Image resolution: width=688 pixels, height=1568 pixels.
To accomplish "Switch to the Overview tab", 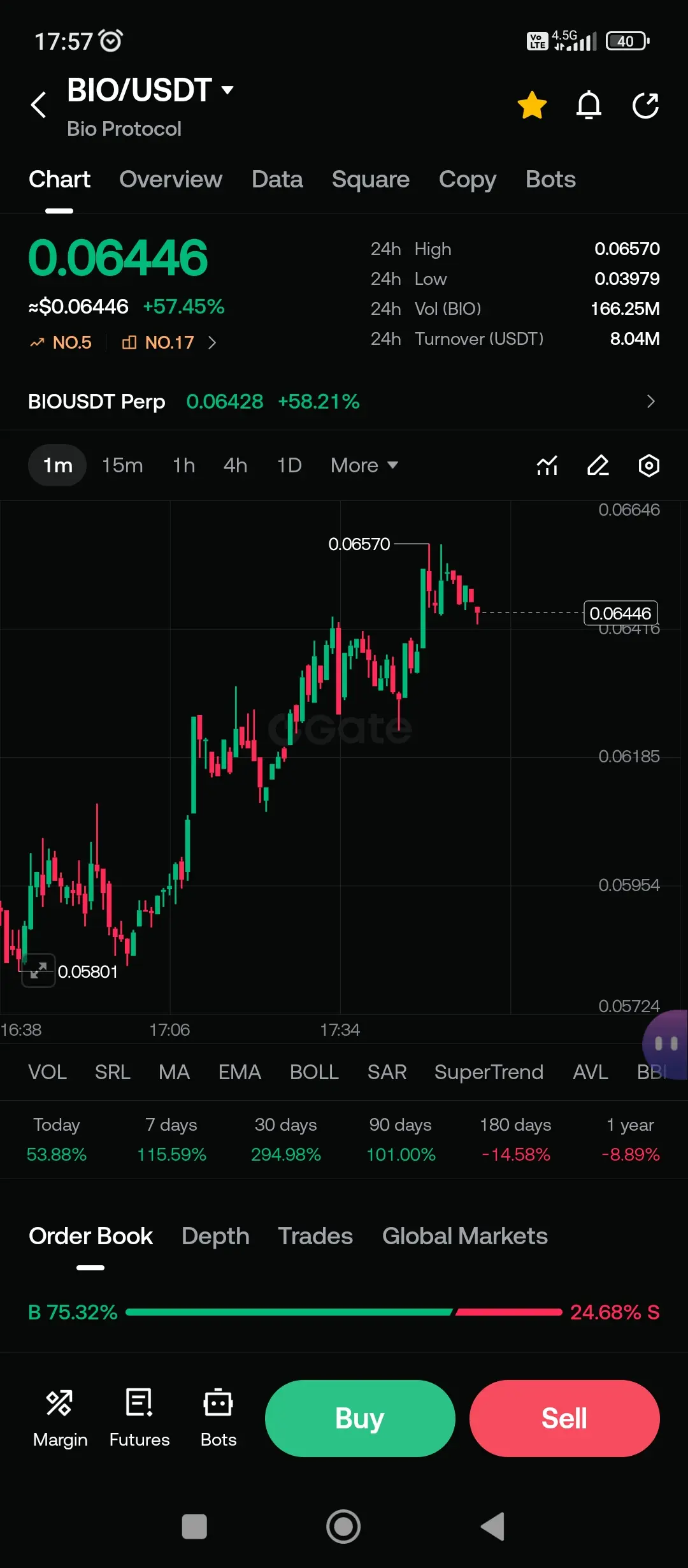I will 171,180.
